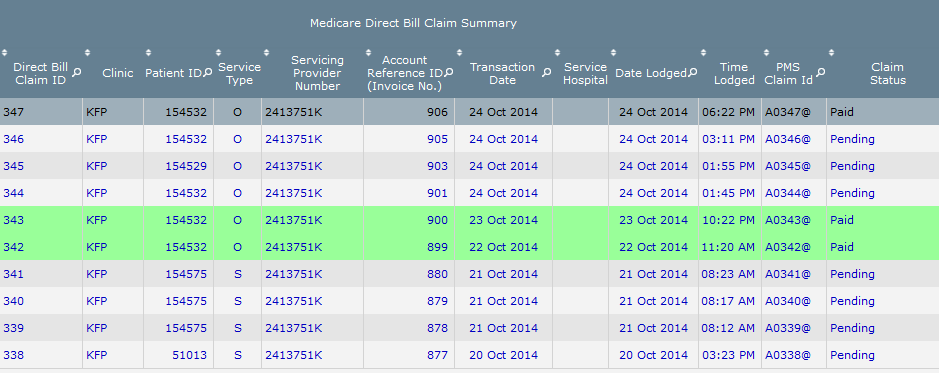Open highlighted claim 343

[13, 220]
